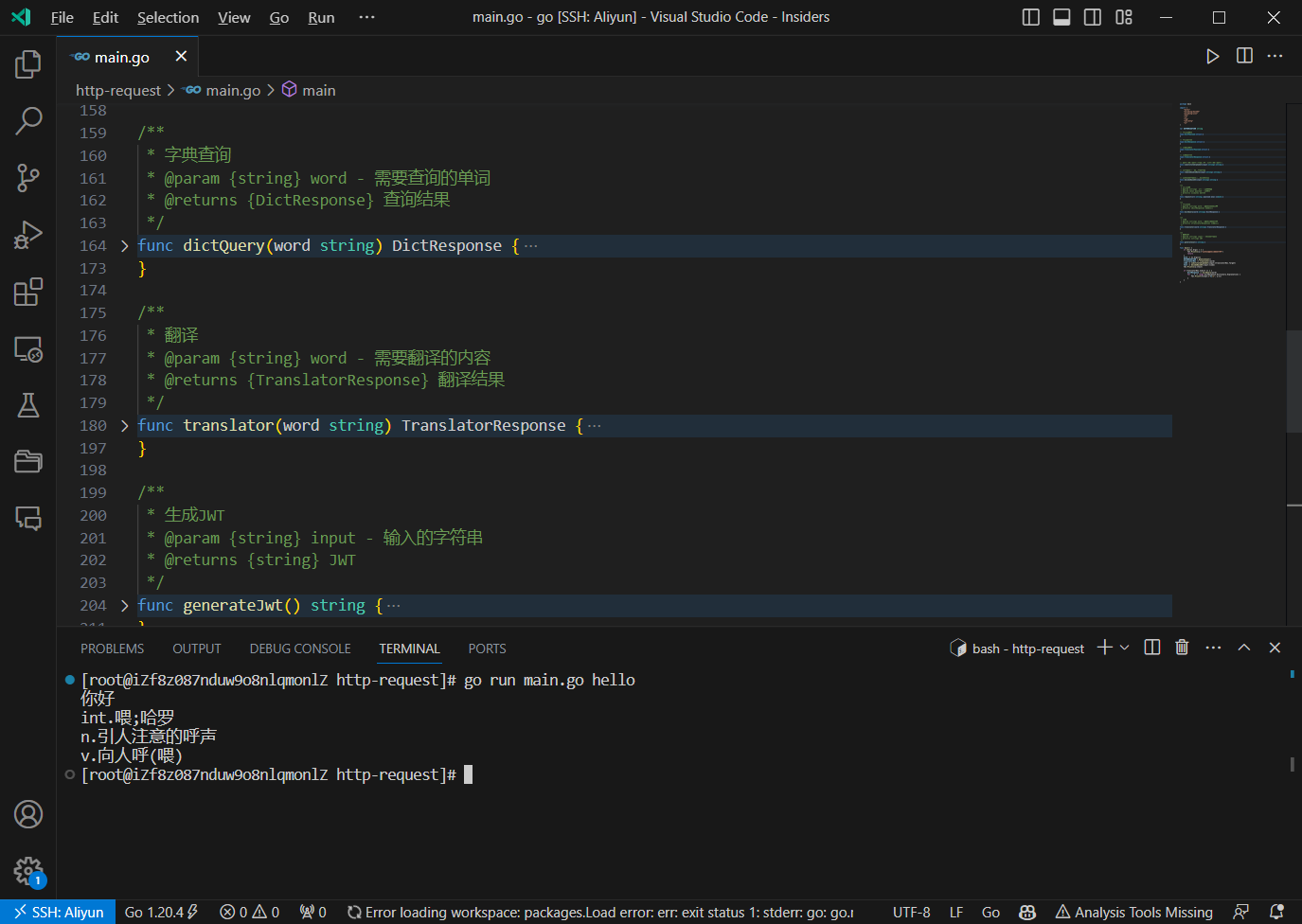1302x924 pixels.
Task: Open the Run menu
Action: point(321,17)
